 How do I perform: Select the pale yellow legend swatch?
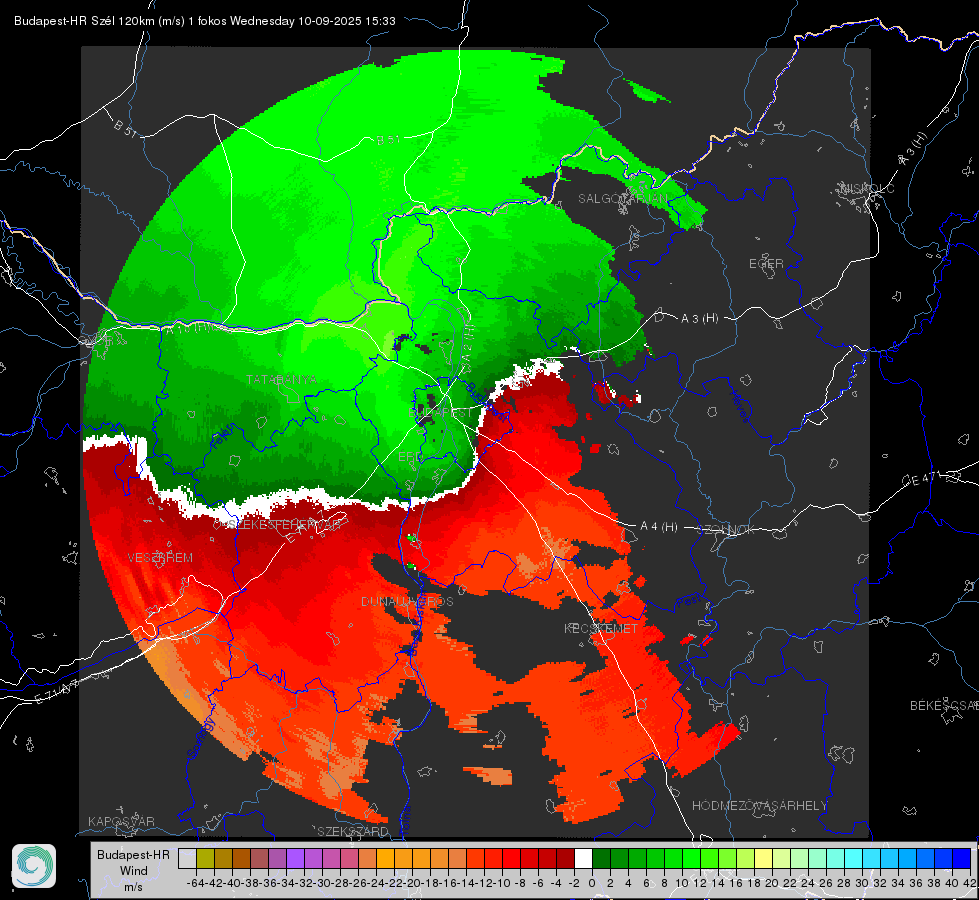point(764,859)
